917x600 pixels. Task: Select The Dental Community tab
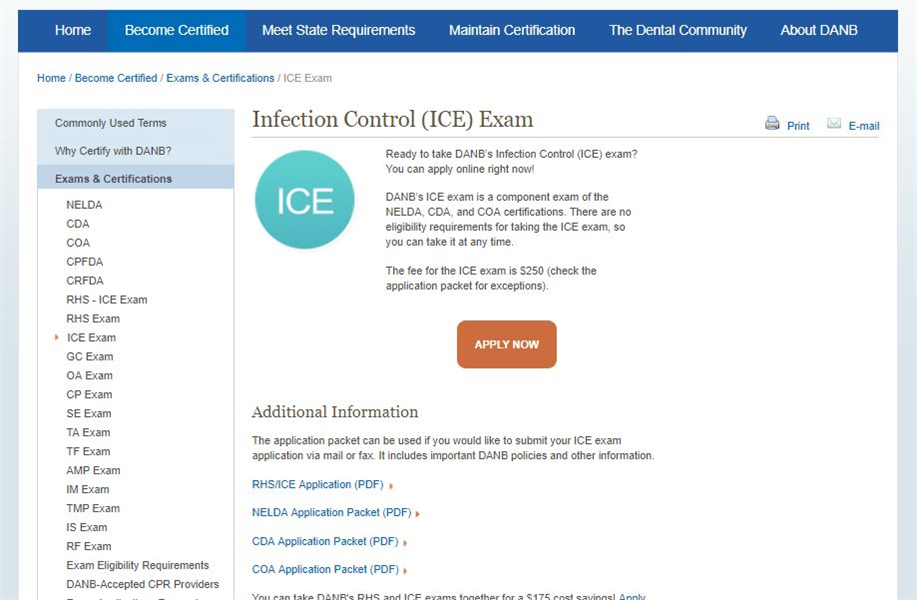pos(678,30)
